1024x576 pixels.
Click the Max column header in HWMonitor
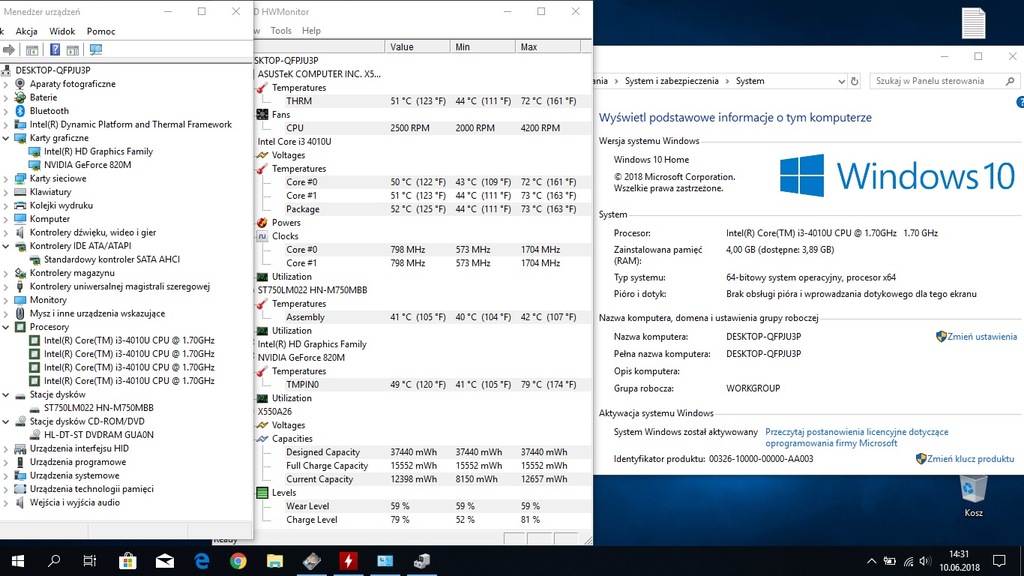click(547, 47)
